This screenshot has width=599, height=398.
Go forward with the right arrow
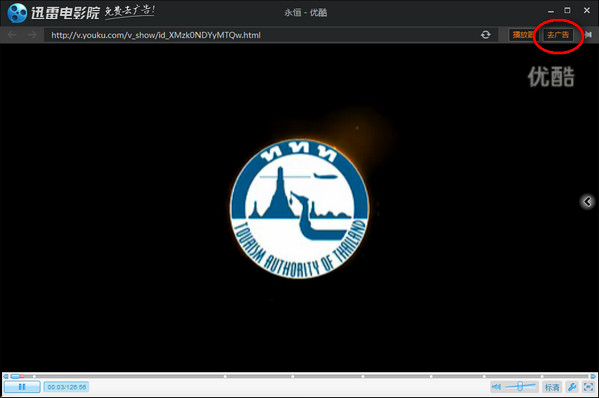[x=32, y=35]
